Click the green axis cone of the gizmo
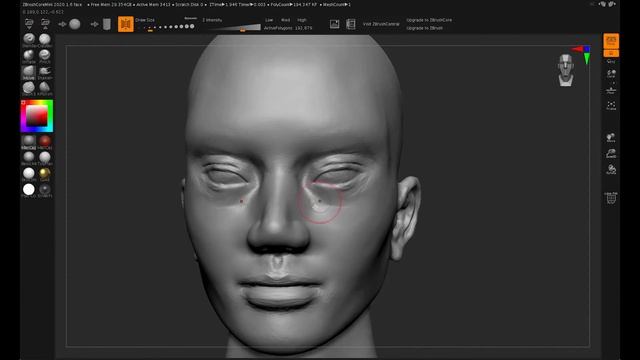The width and height of the screenshot is (640, 360). point(587,59)
